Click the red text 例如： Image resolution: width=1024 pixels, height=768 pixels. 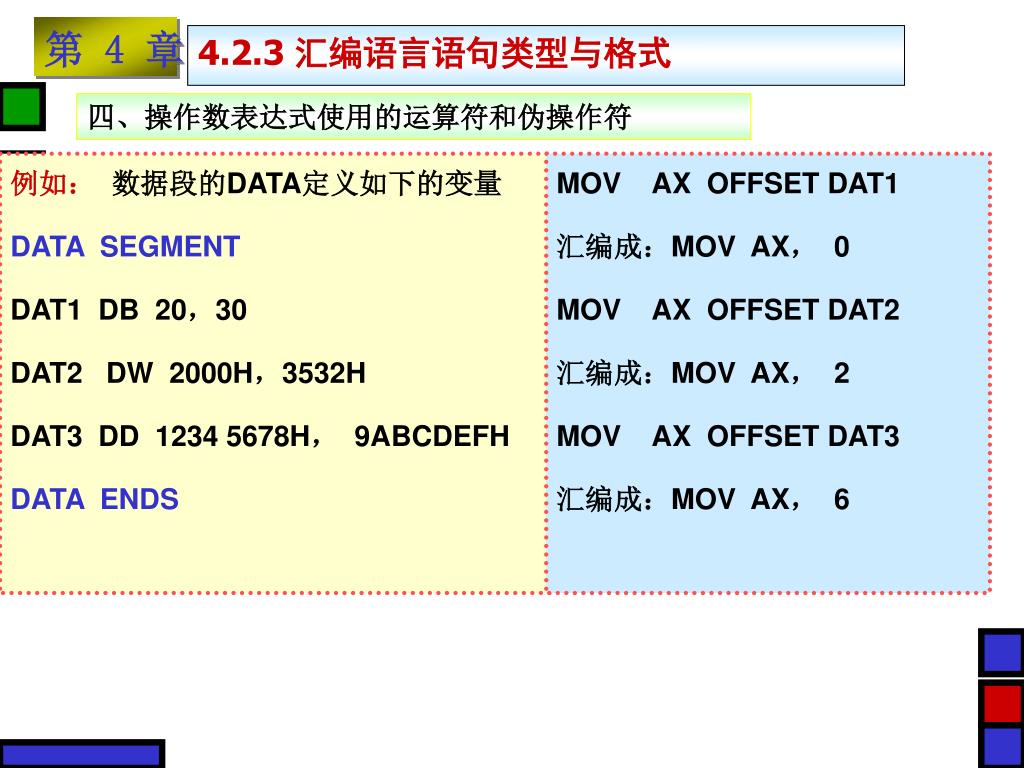click(45, 183)
